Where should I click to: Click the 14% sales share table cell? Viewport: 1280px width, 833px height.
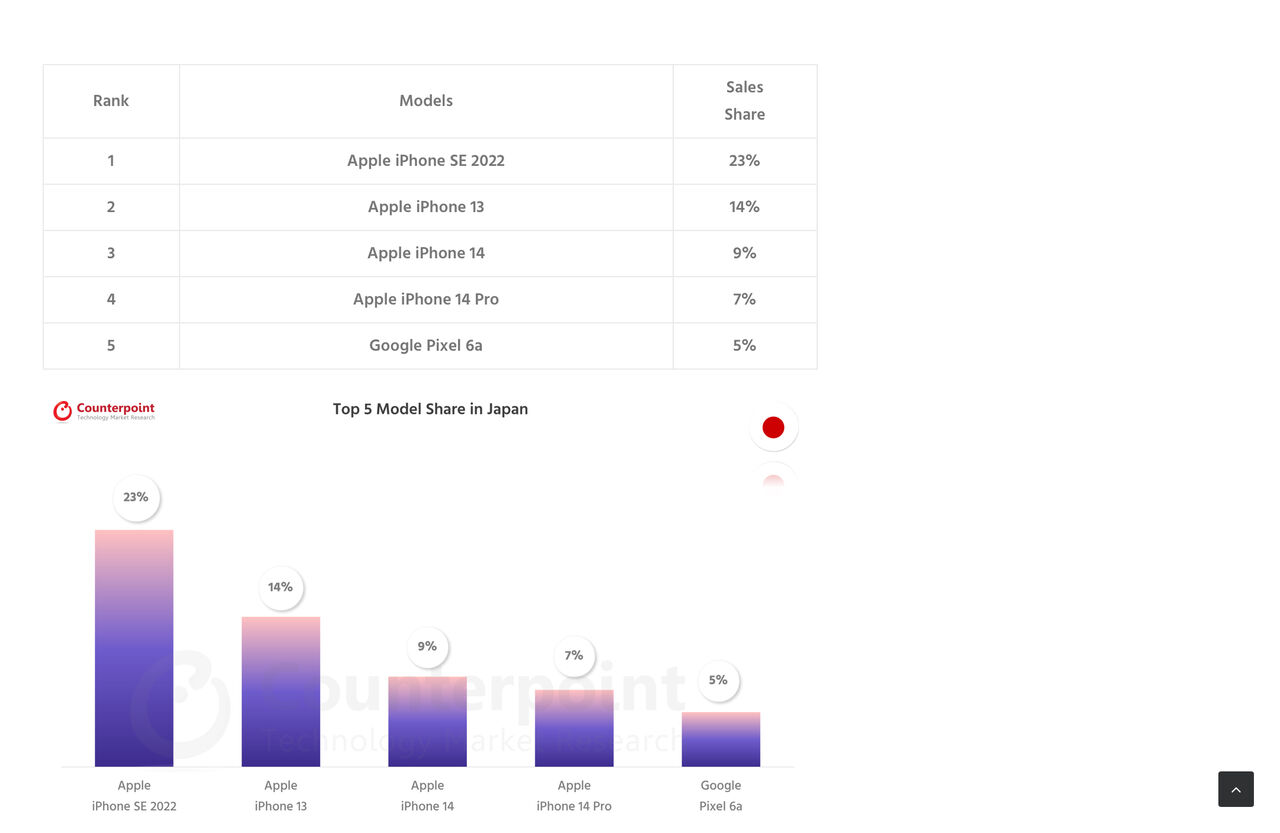(x=745, y=207)
